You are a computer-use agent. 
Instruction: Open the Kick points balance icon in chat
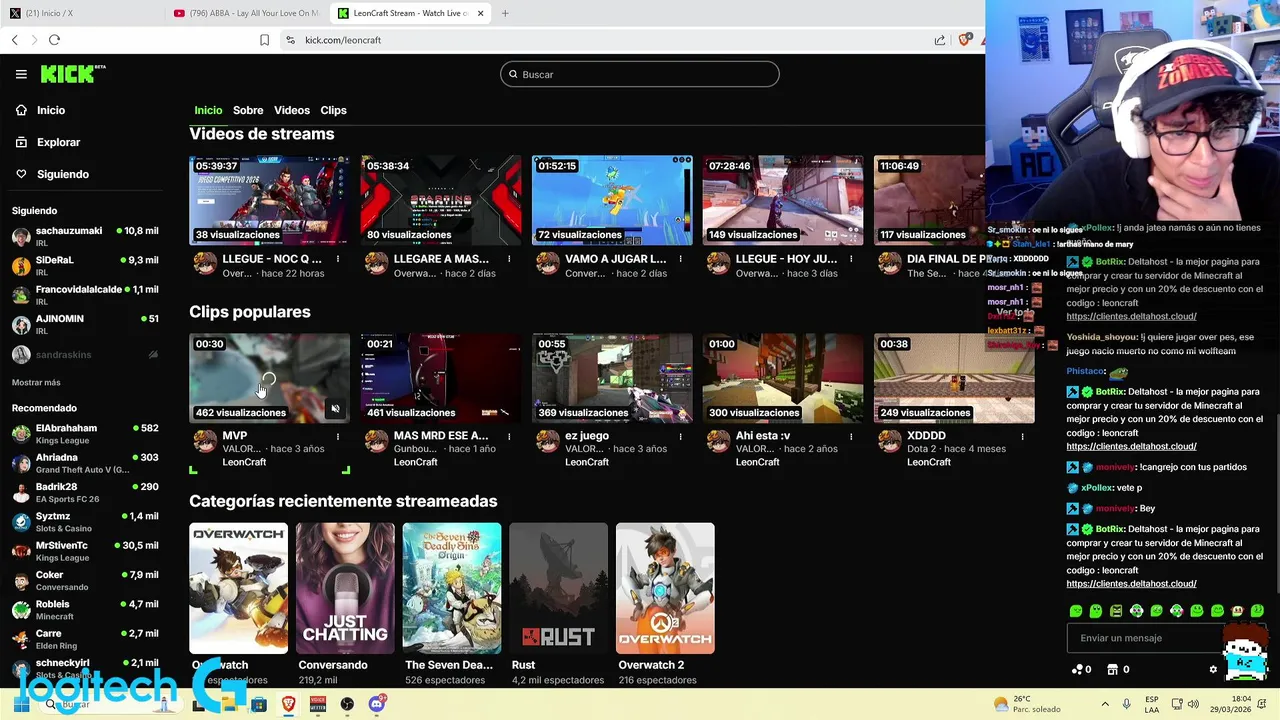tap(1080, 669)
